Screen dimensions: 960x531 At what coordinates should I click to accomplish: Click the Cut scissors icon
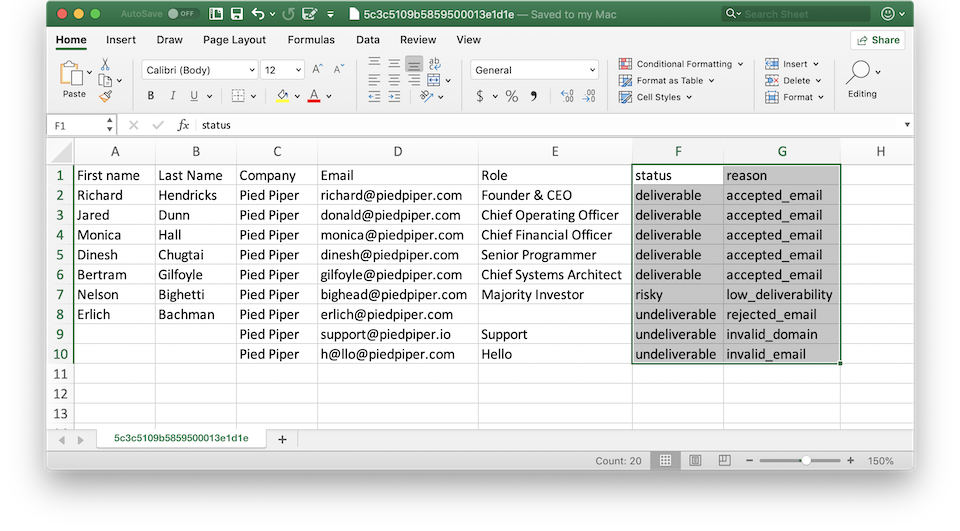pyautogui.click(x=105, y=64)
